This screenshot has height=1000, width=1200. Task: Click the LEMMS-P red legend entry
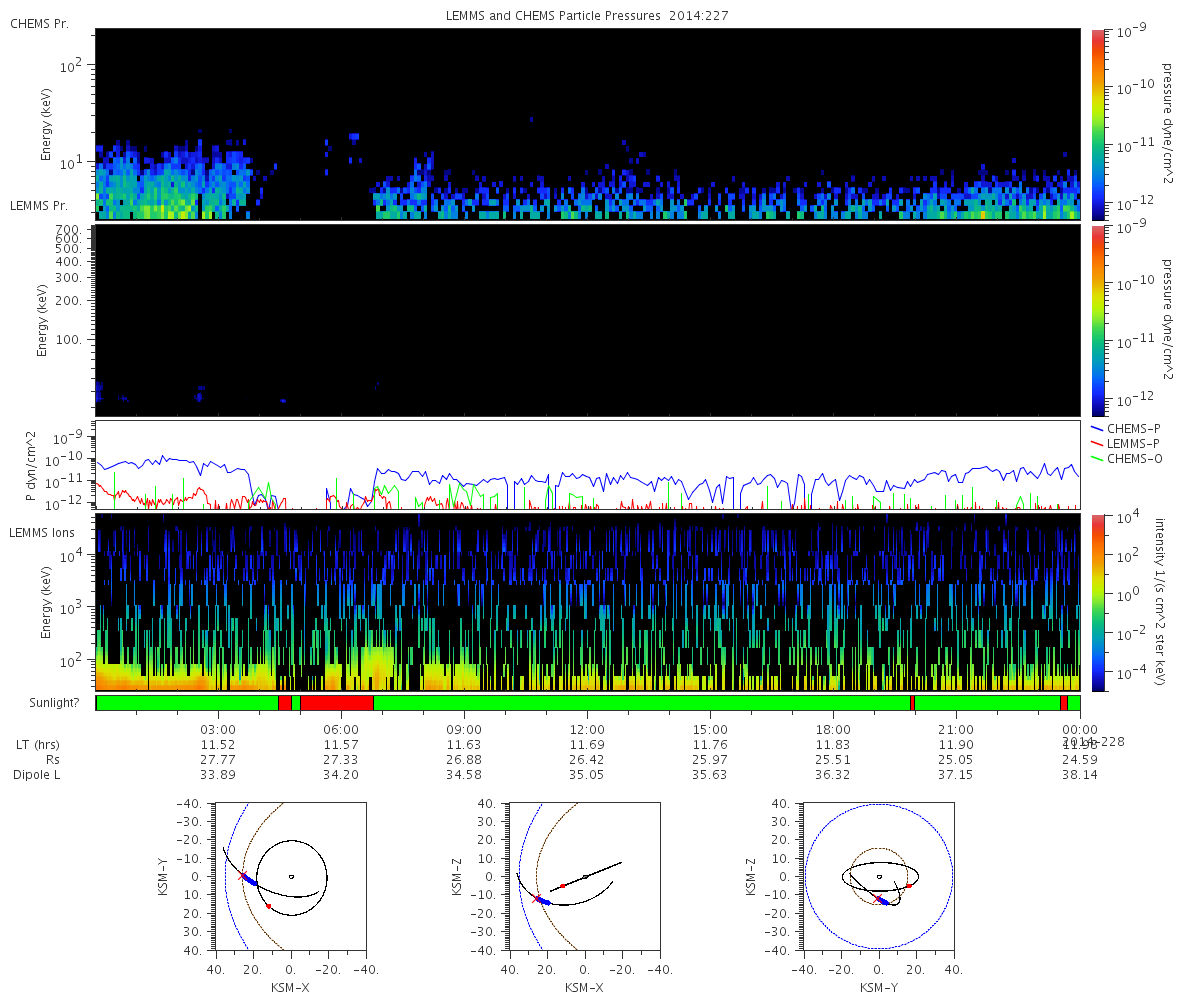(x=1132, y=443)
